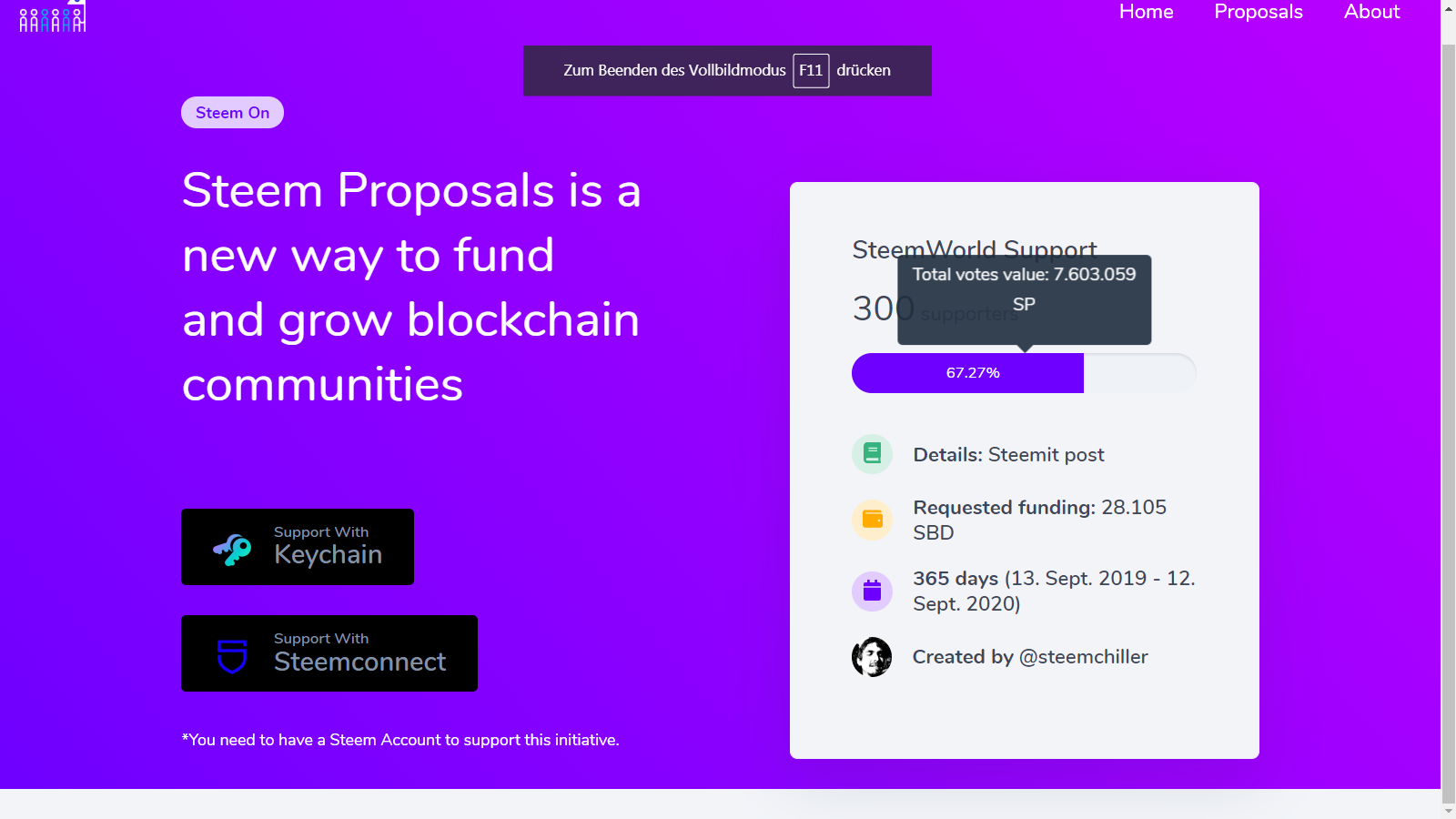The width and height of the screenshot is (1456, 819).
Task: Open the About page link
Action: [x=1371, y=12]
